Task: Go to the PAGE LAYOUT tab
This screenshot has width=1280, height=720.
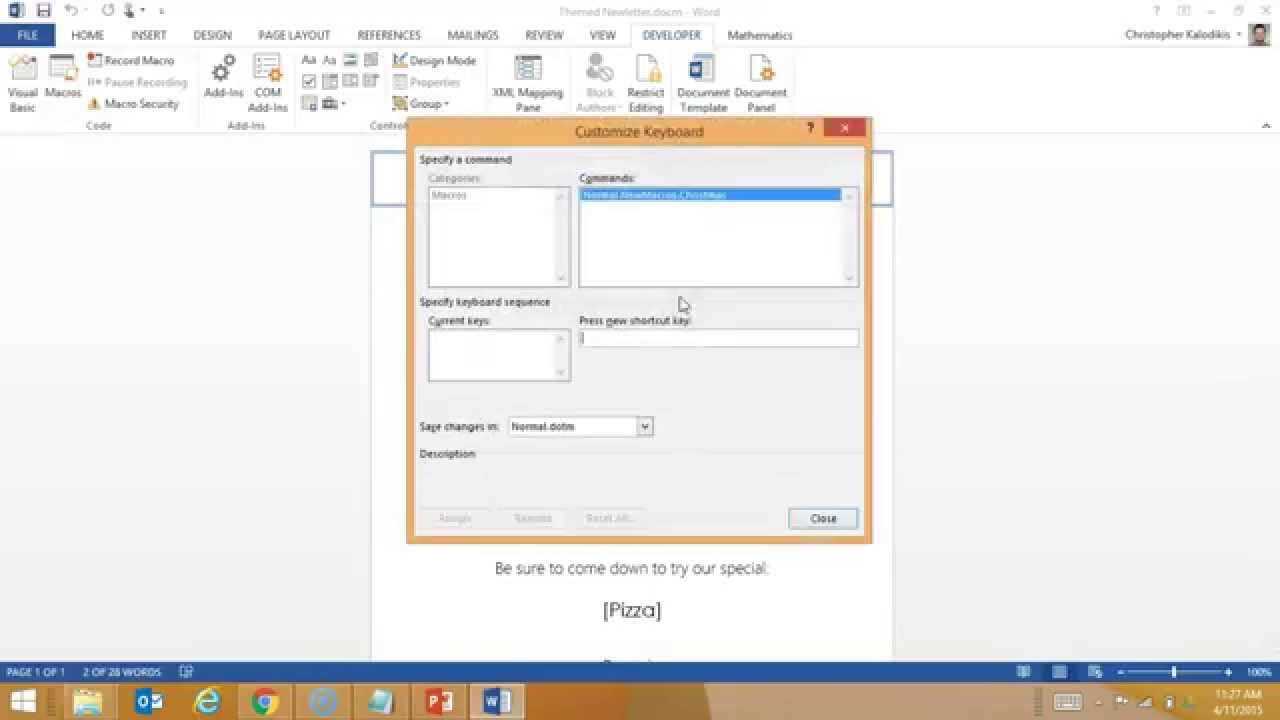Action: click(x=294, y=35)
